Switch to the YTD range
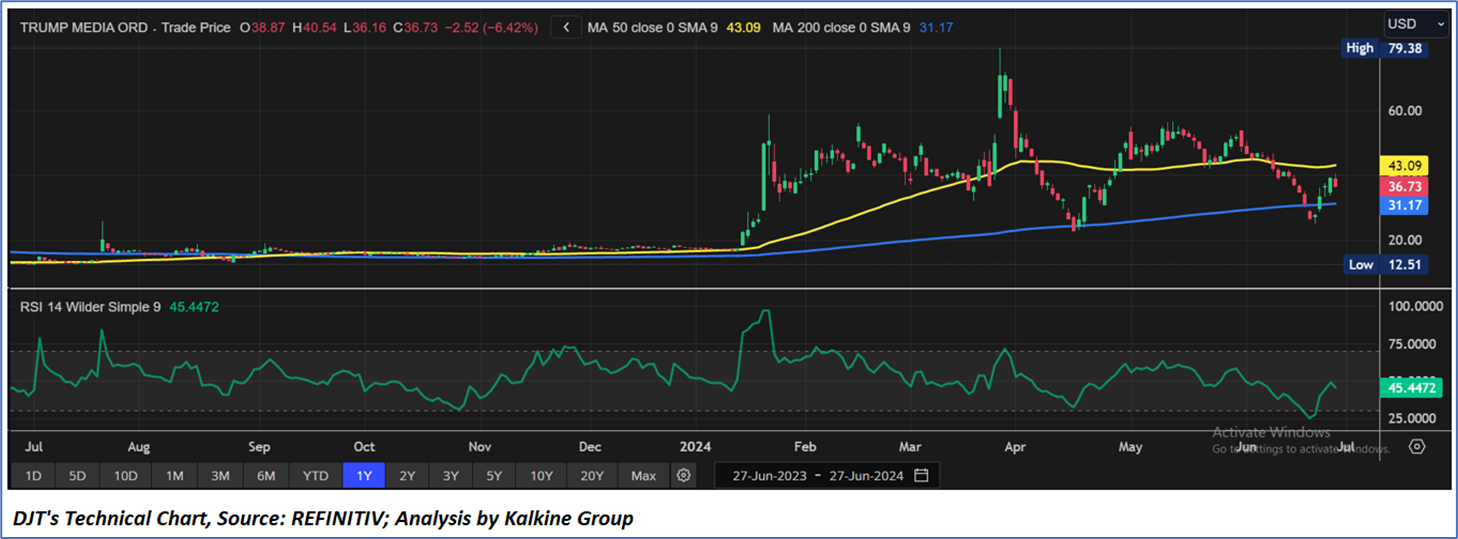1458x539 pixels. coord(316,475)
